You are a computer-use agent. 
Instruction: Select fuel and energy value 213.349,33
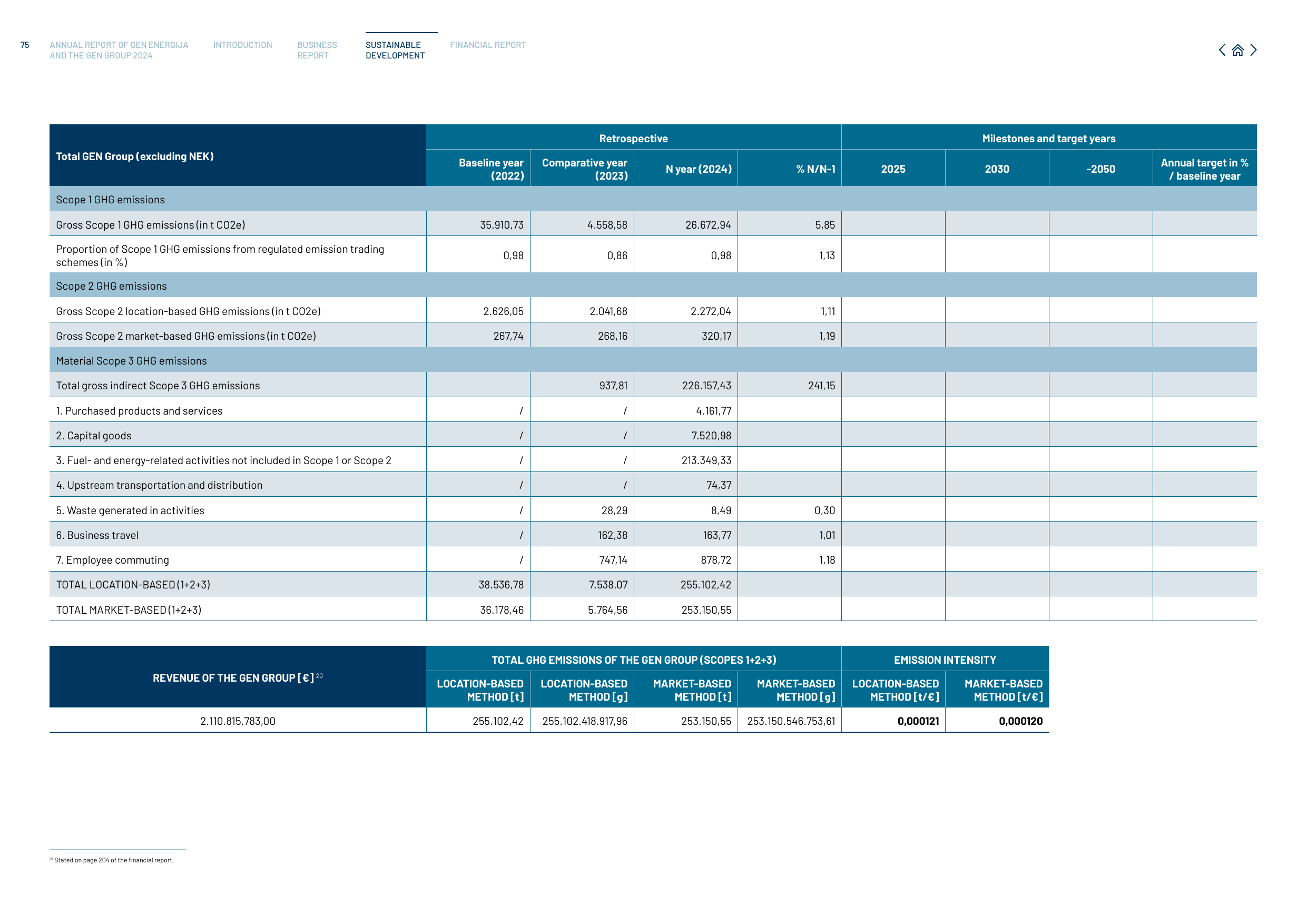click(x=706, y=460)
